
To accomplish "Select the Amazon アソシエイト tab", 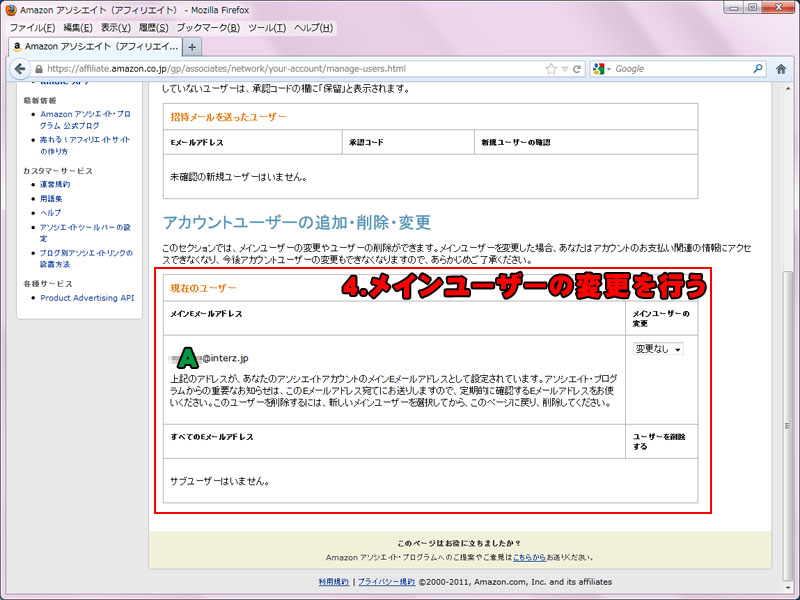I will [95, 47].
